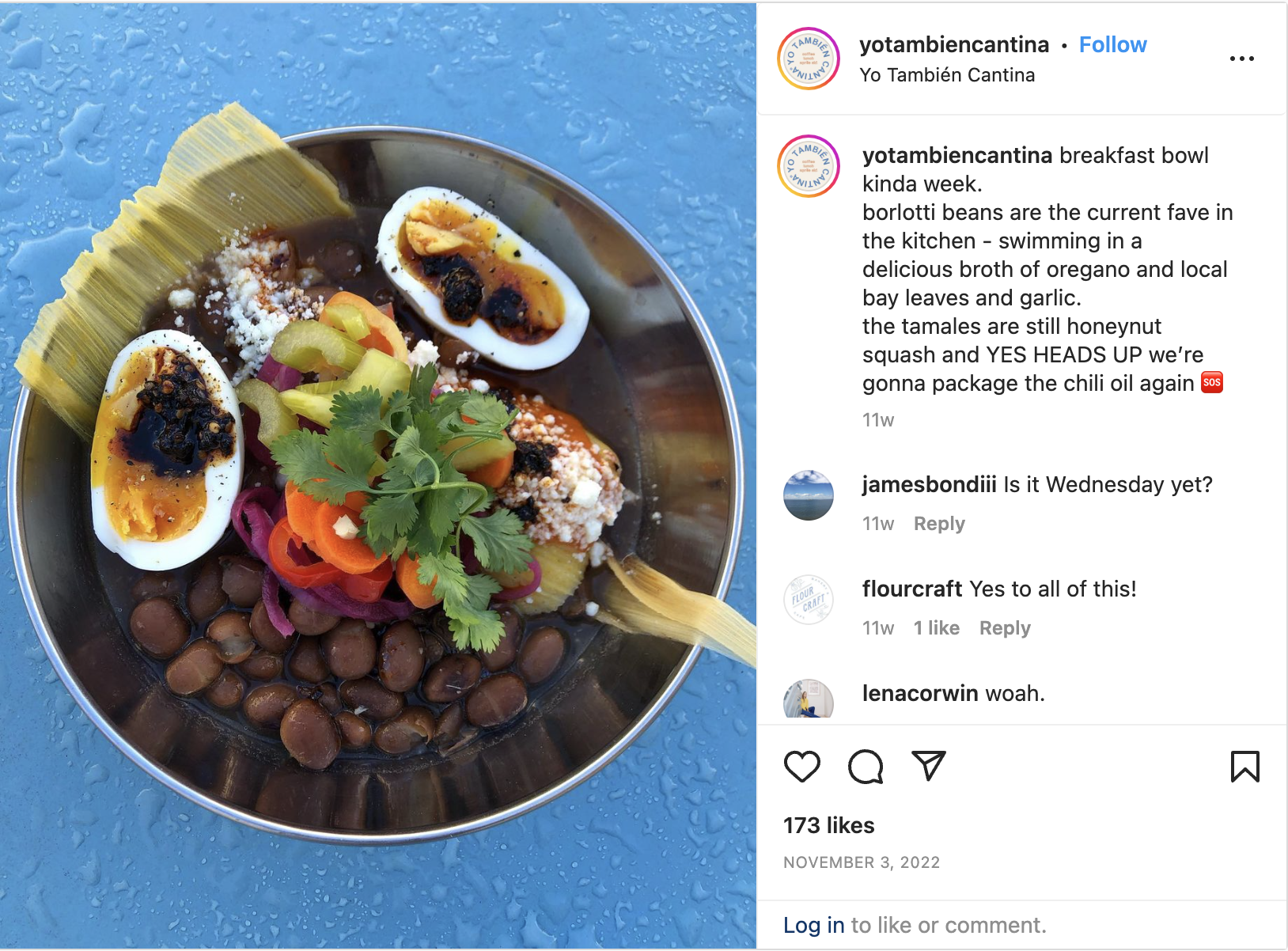View jamesbondiii's profile avatar

point(809,495)
